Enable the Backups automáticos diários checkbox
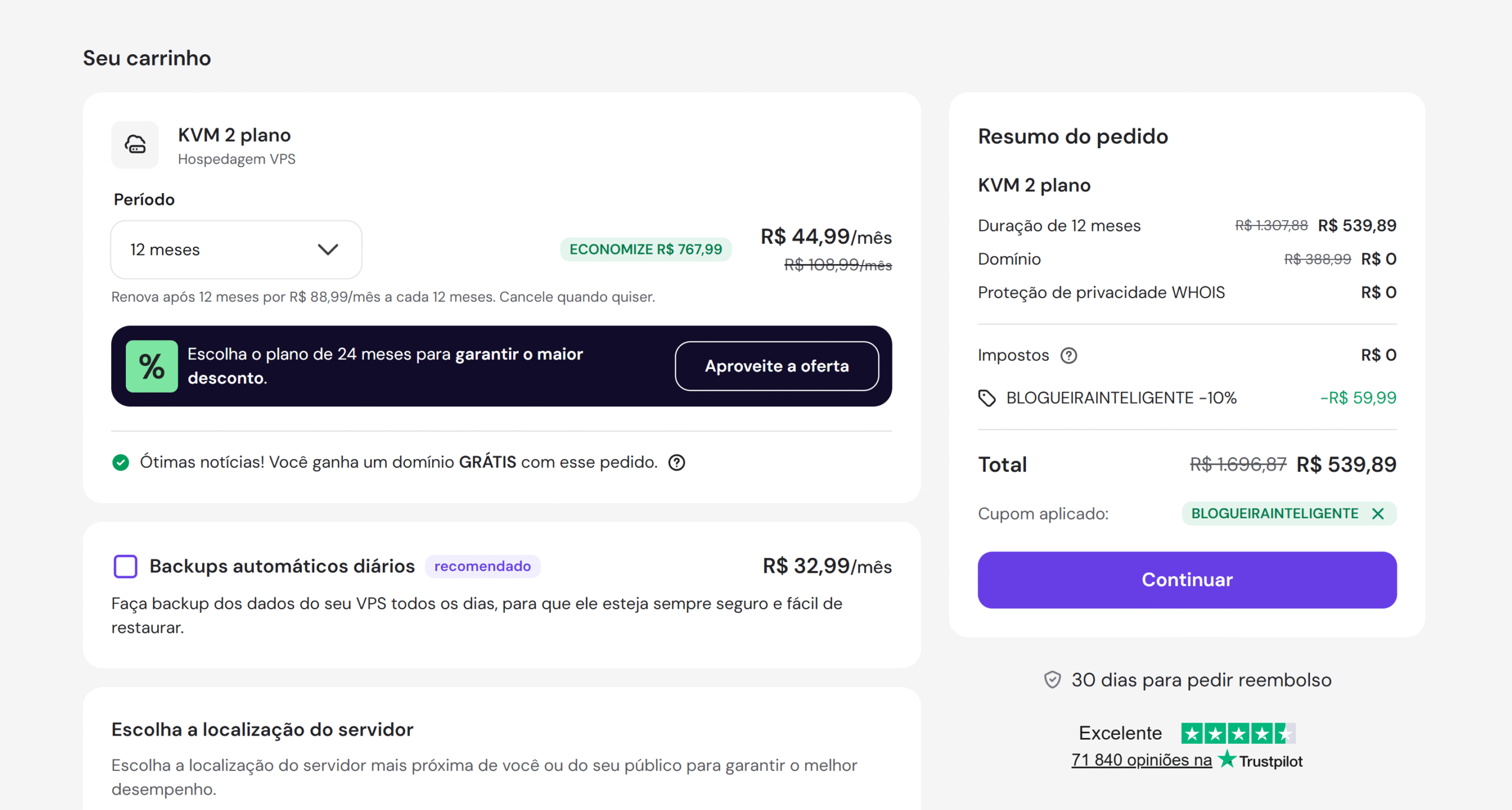 [x=125, y=566]
